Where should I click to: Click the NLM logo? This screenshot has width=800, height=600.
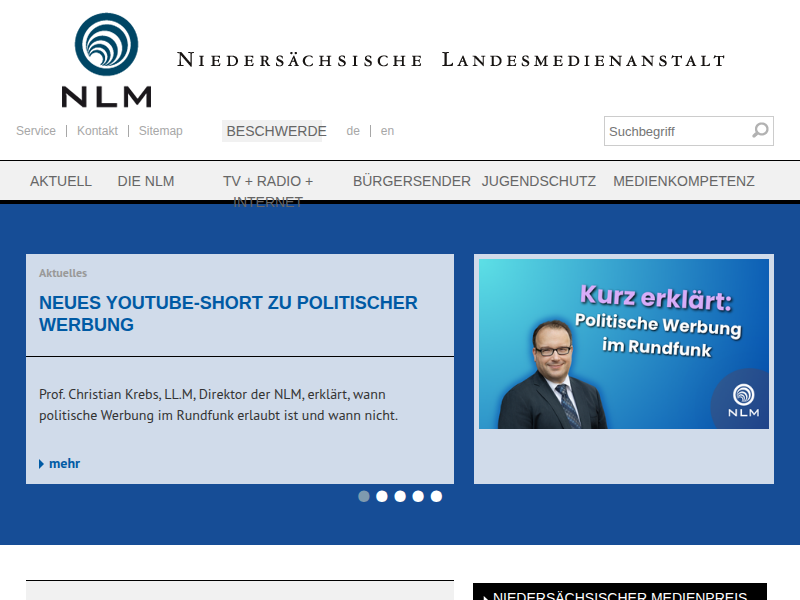click(x=107, y=60)
